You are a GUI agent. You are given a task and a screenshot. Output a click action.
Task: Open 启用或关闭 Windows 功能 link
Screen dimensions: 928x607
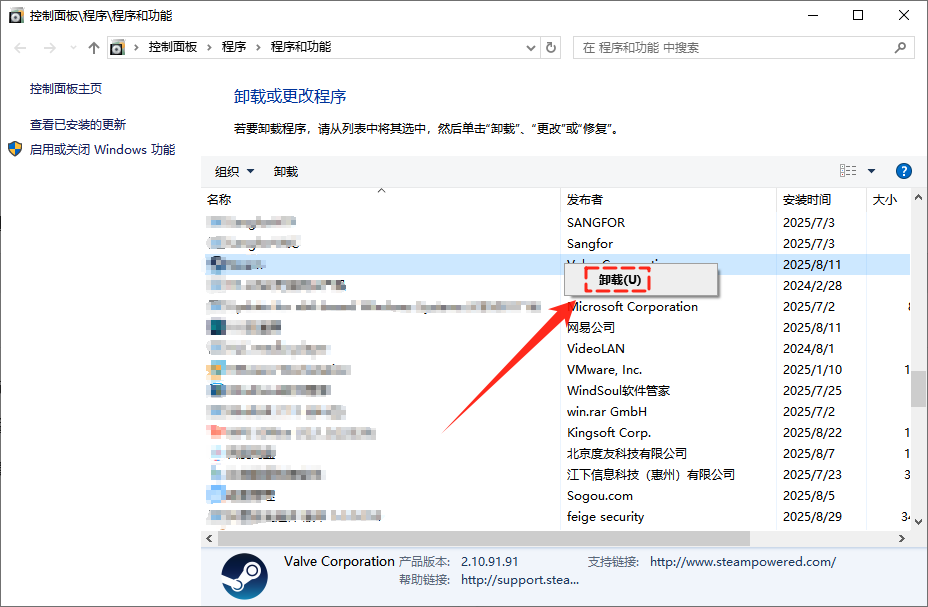click(x=102, y=150)
